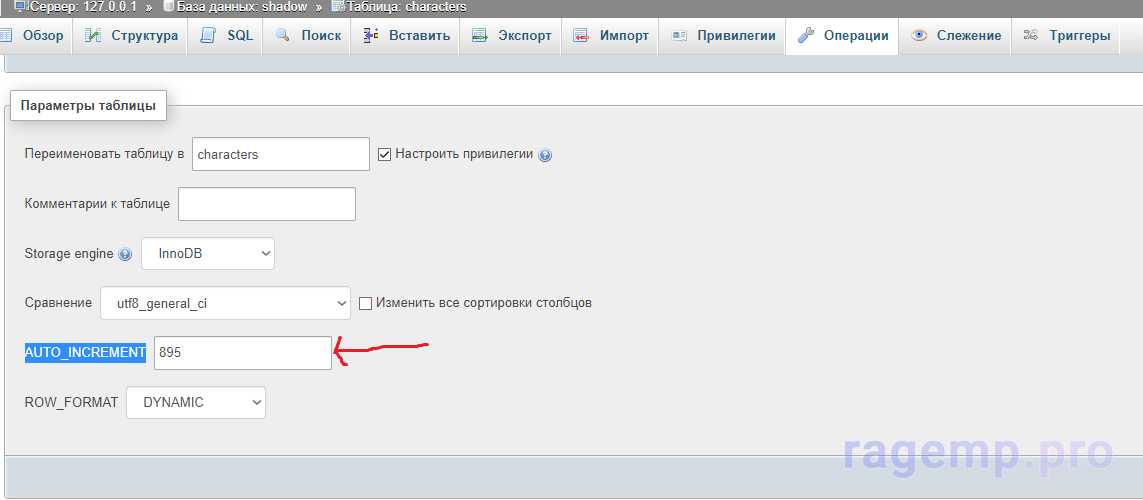
Task: Go to server 127.0.0.1 breadcrumb link
Action: tap(76, 7)
